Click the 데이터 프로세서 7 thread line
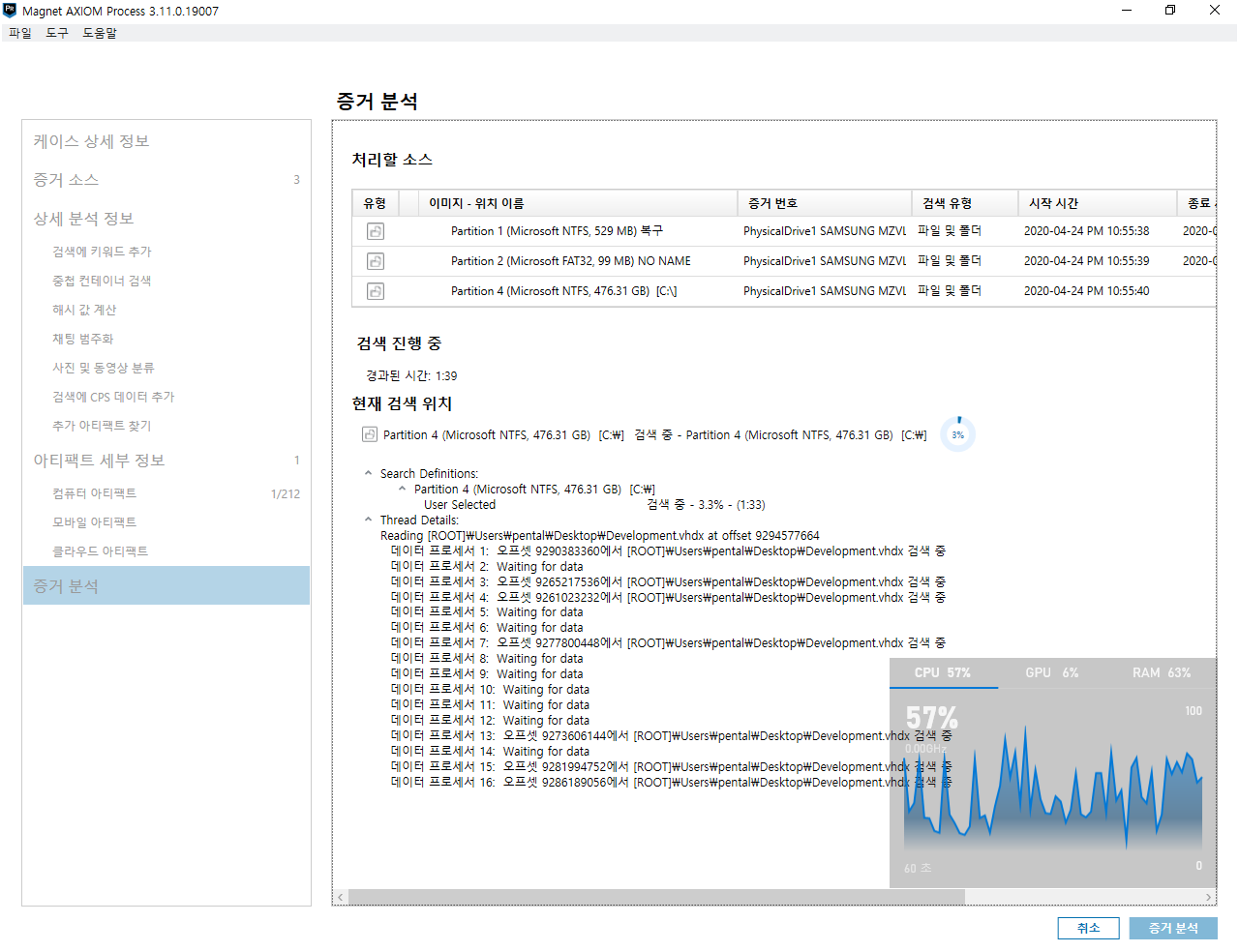 pyautogui.click(x=668, y=642)
